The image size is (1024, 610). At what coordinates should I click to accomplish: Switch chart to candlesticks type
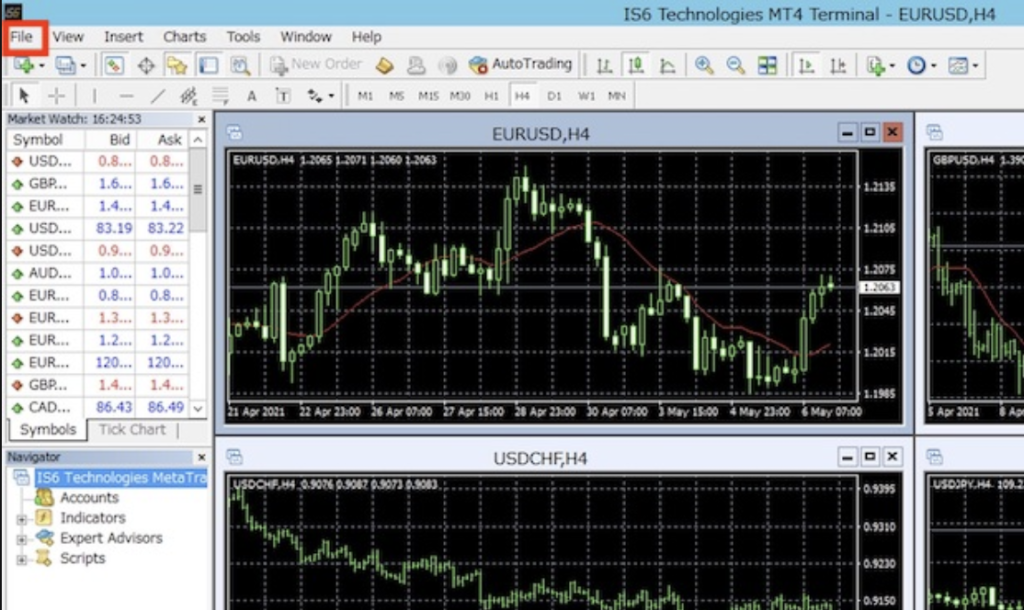click(635, 65)
